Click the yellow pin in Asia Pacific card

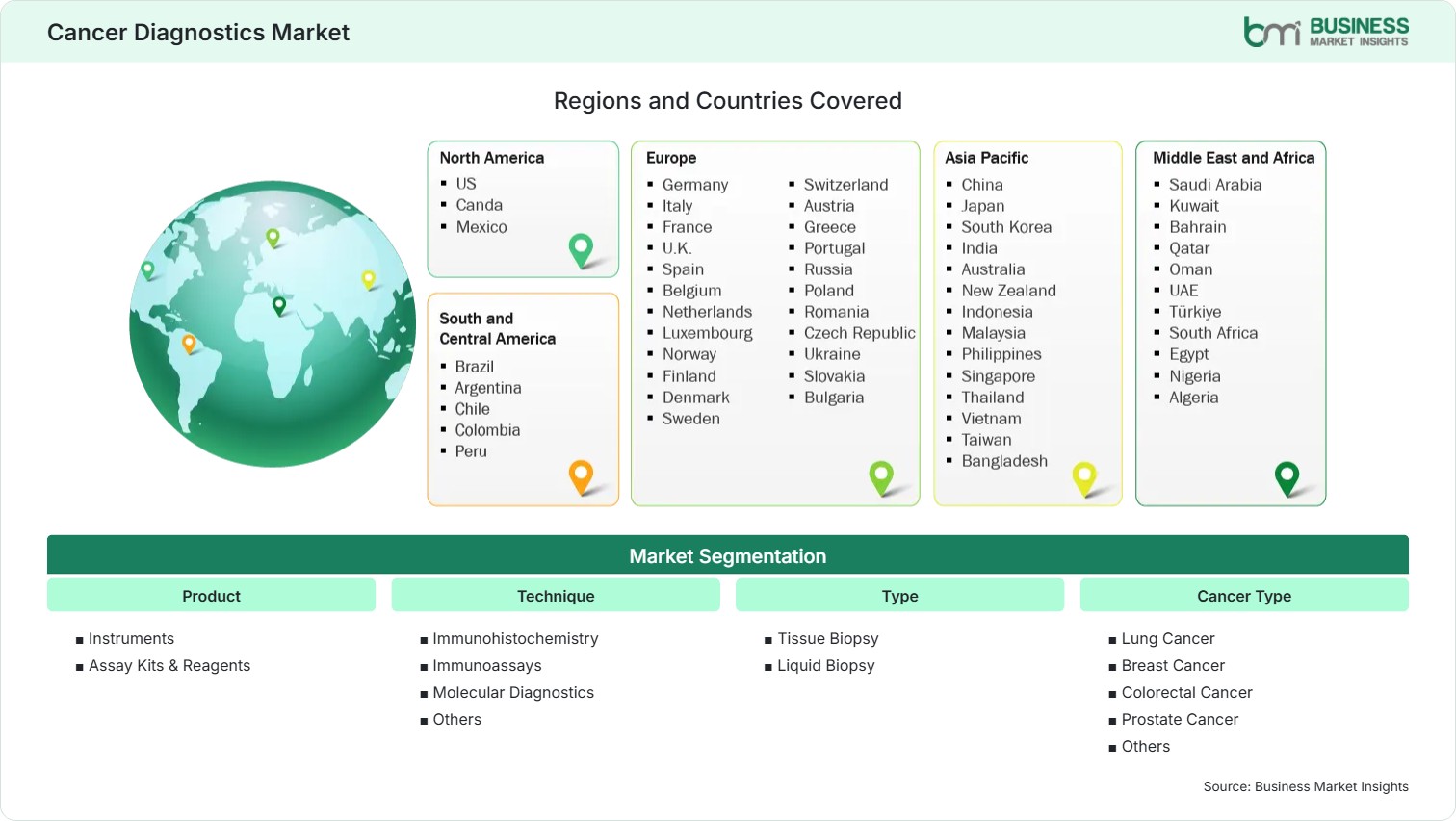coord(1084,478)
